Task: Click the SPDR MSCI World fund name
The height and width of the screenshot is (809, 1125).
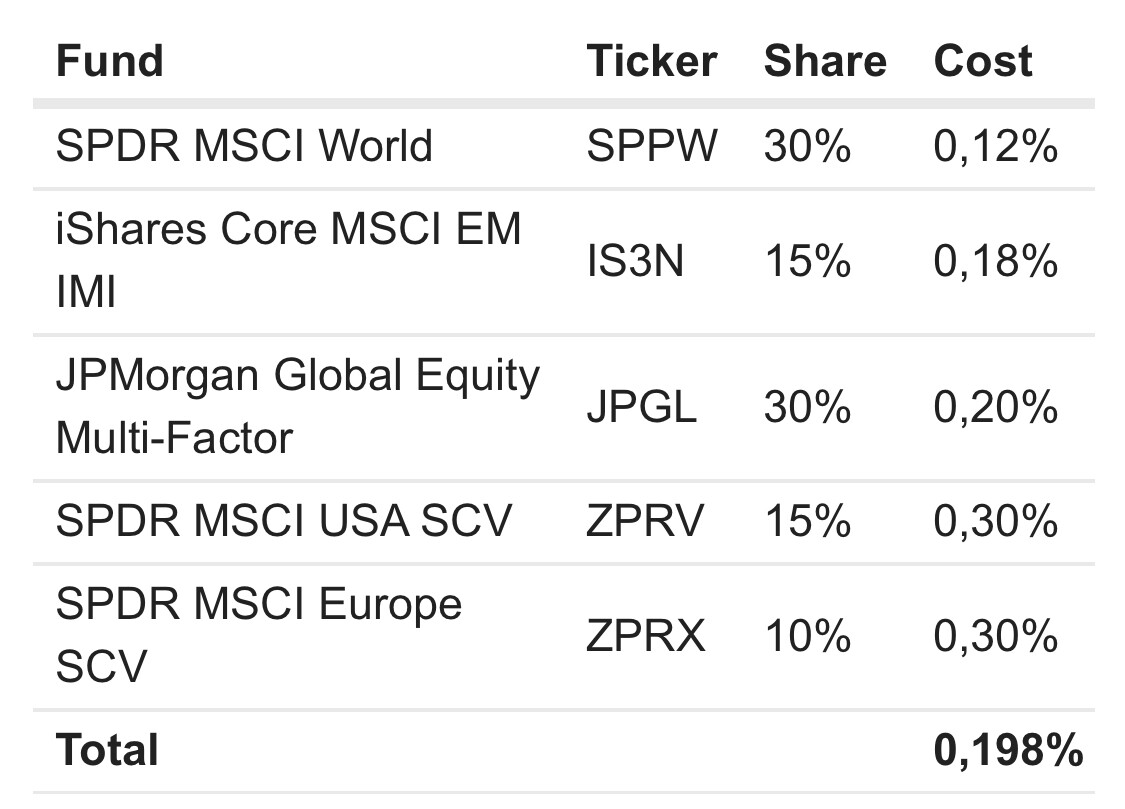Action: pyautogui.click(x=244, y=146)
